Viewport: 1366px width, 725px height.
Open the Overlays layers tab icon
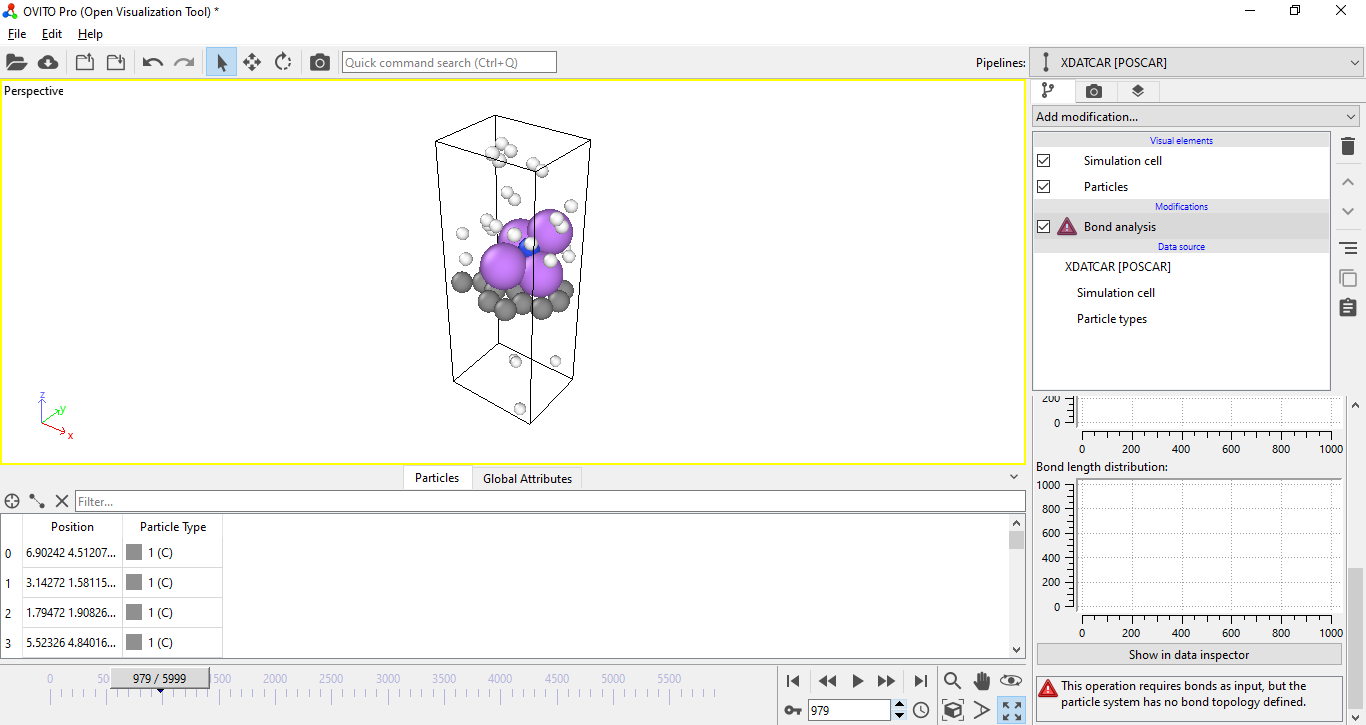tap(1137, 91)
